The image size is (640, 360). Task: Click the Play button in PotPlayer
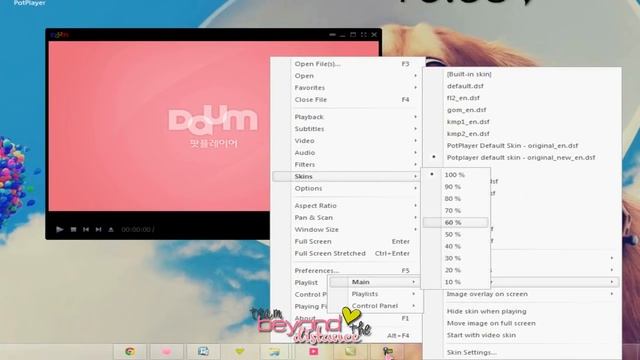pos(60,229)
